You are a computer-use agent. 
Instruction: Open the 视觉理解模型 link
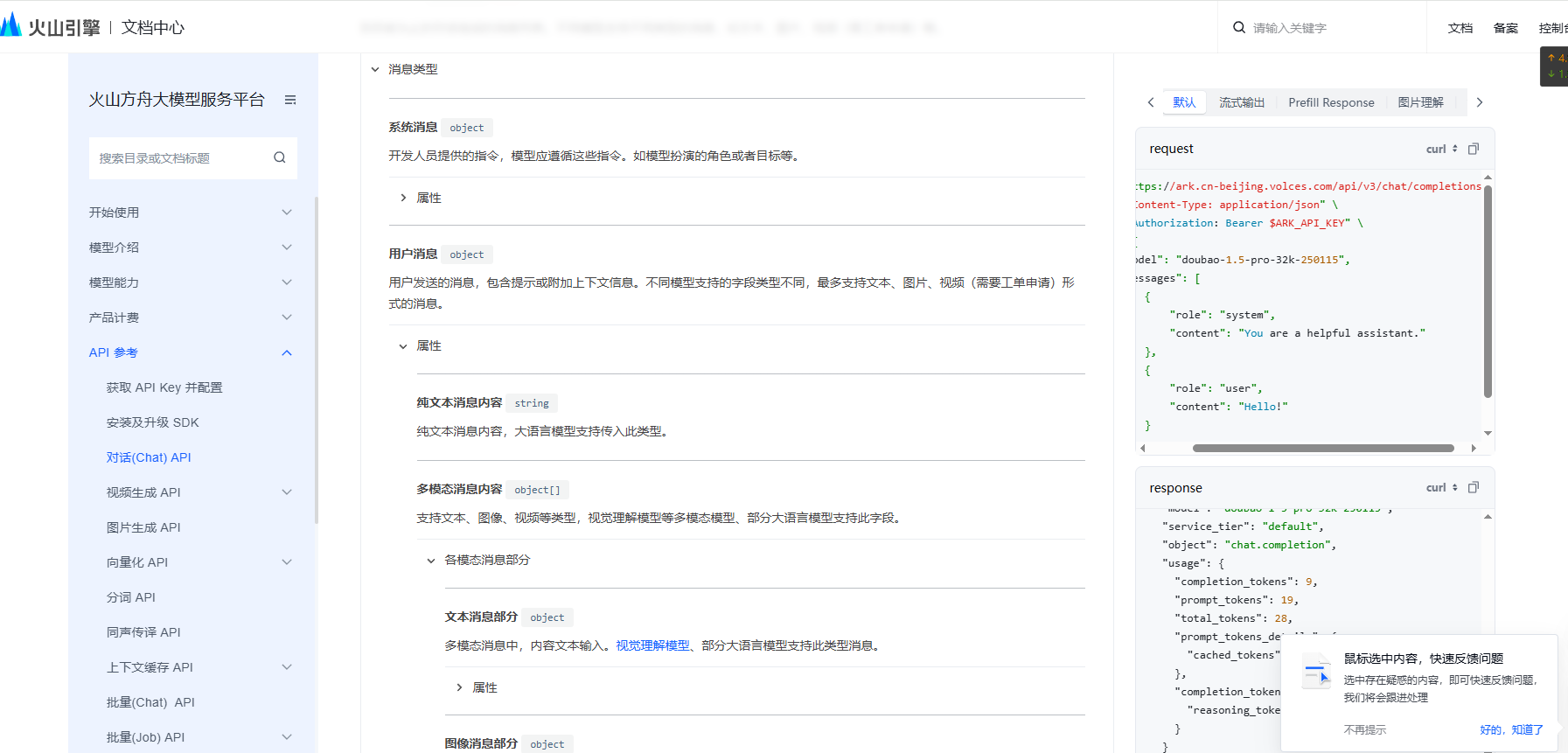652,645
